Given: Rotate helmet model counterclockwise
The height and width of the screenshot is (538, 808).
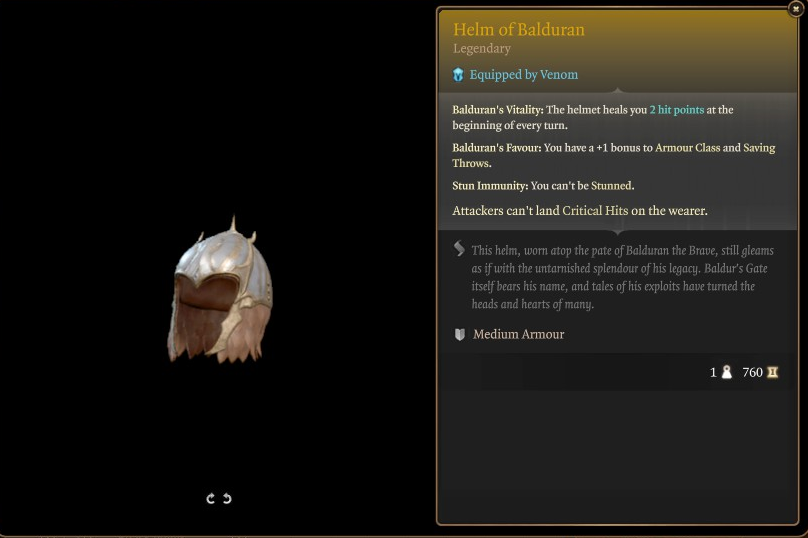Looking at the screenshot, I should 227,498.
